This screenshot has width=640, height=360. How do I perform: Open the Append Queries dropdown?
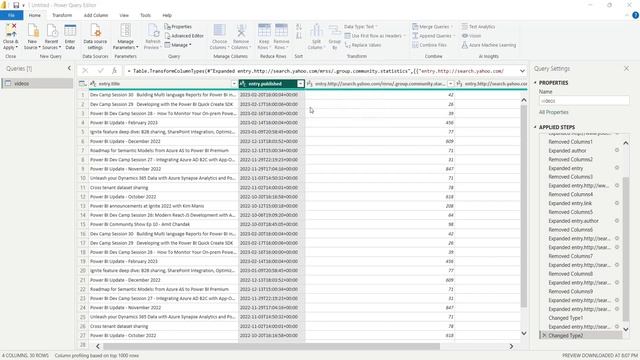[x=433, y=36]
